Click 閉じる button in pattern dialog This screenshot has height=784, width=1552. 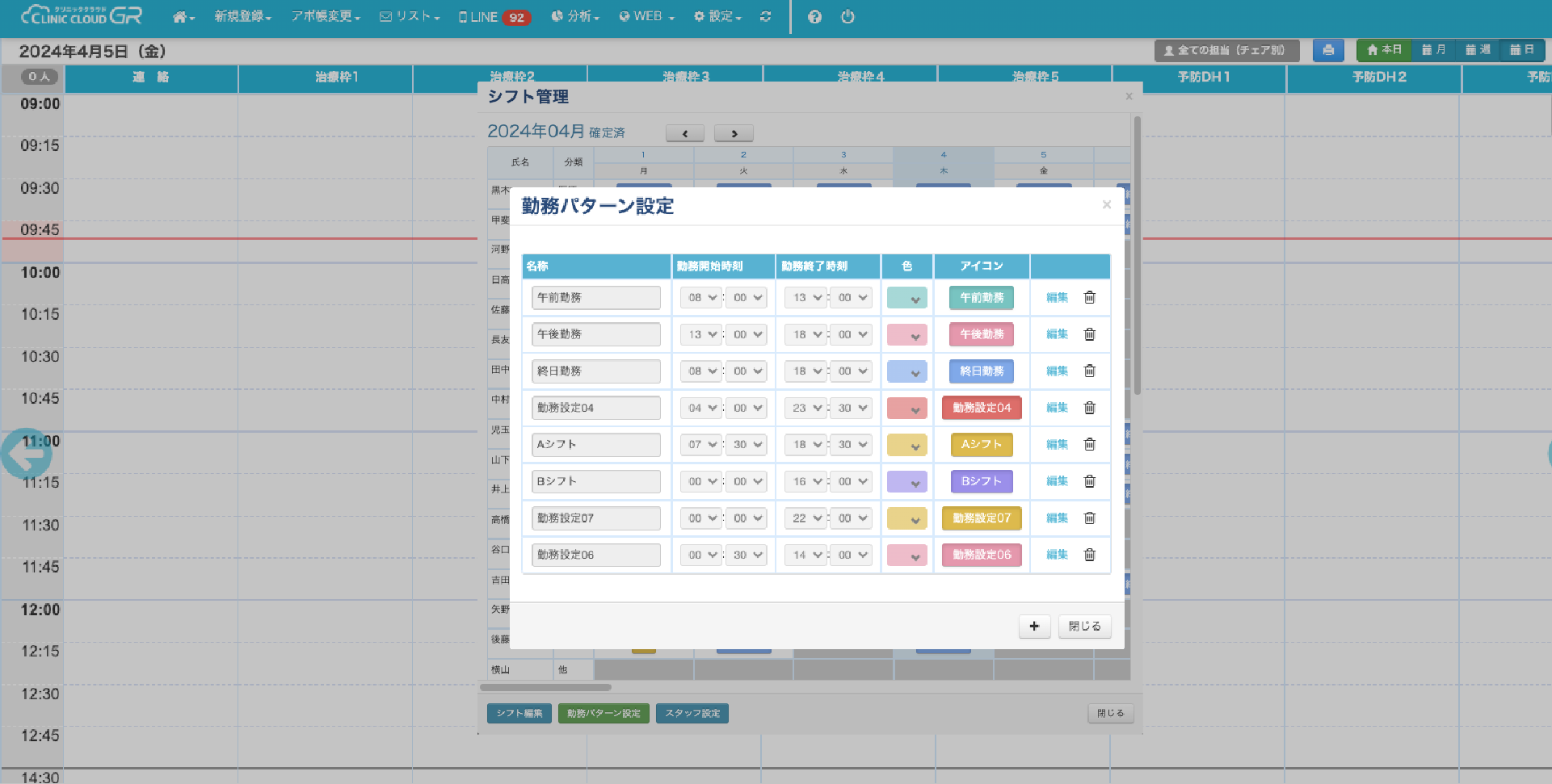tap(1084, 627)
